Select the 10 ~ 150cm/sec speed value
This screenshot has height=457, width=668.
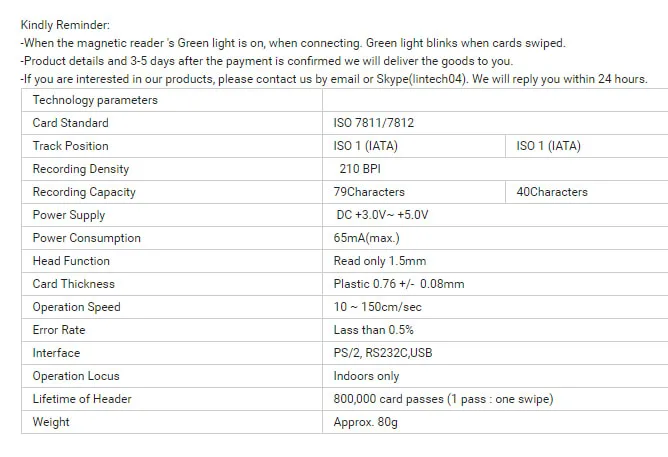pos(377,307)
